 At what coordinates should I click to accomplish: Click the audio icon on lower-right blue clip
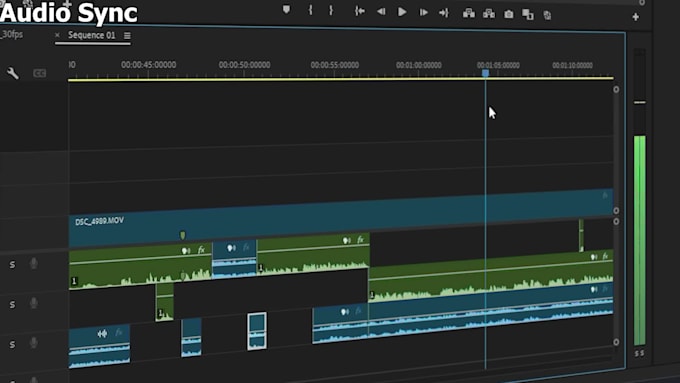click(594, 289)
